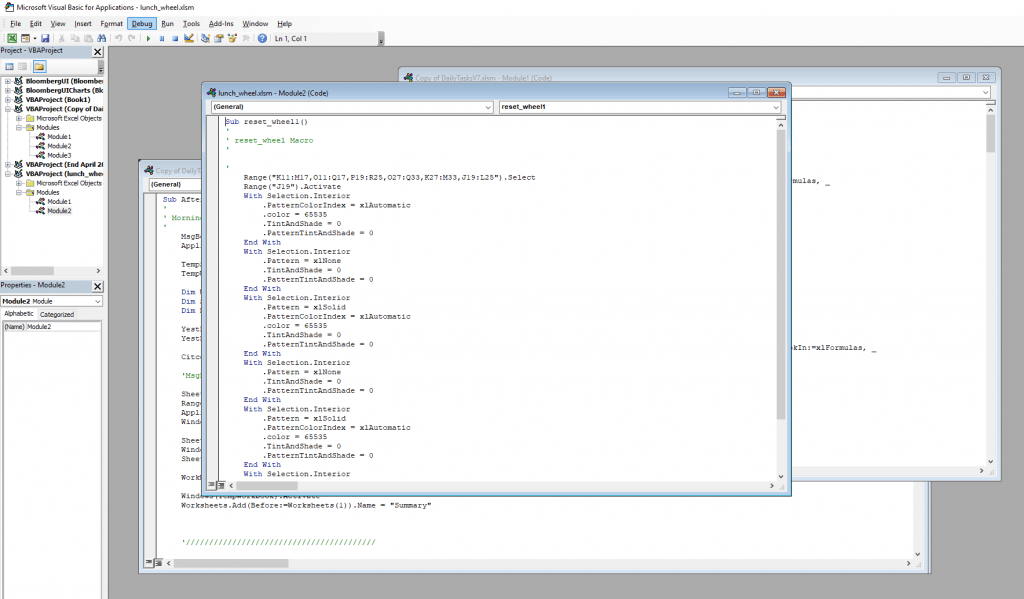Image resolution: width=1024 pixels, height=599 pixels.
Task: Open the (General) object dropdown
Action: pos(488,107)
